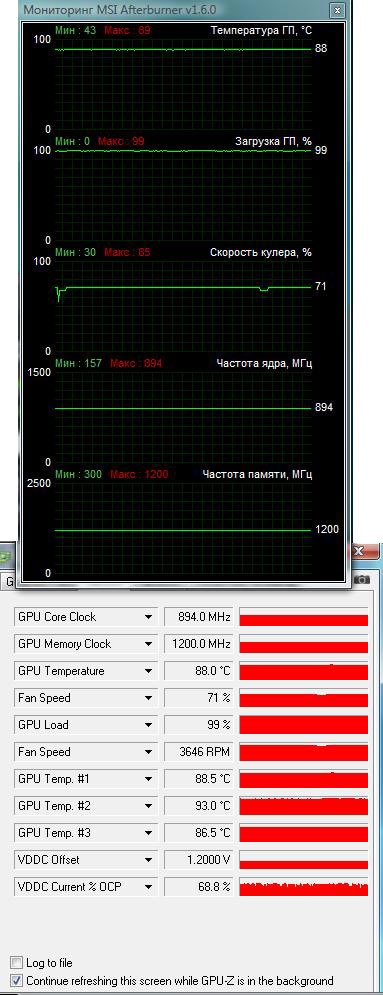The width and height of the screenshot is (383, 995).
Task: Click the Мин : 30 fan speed reading
Action: [75, 252]
